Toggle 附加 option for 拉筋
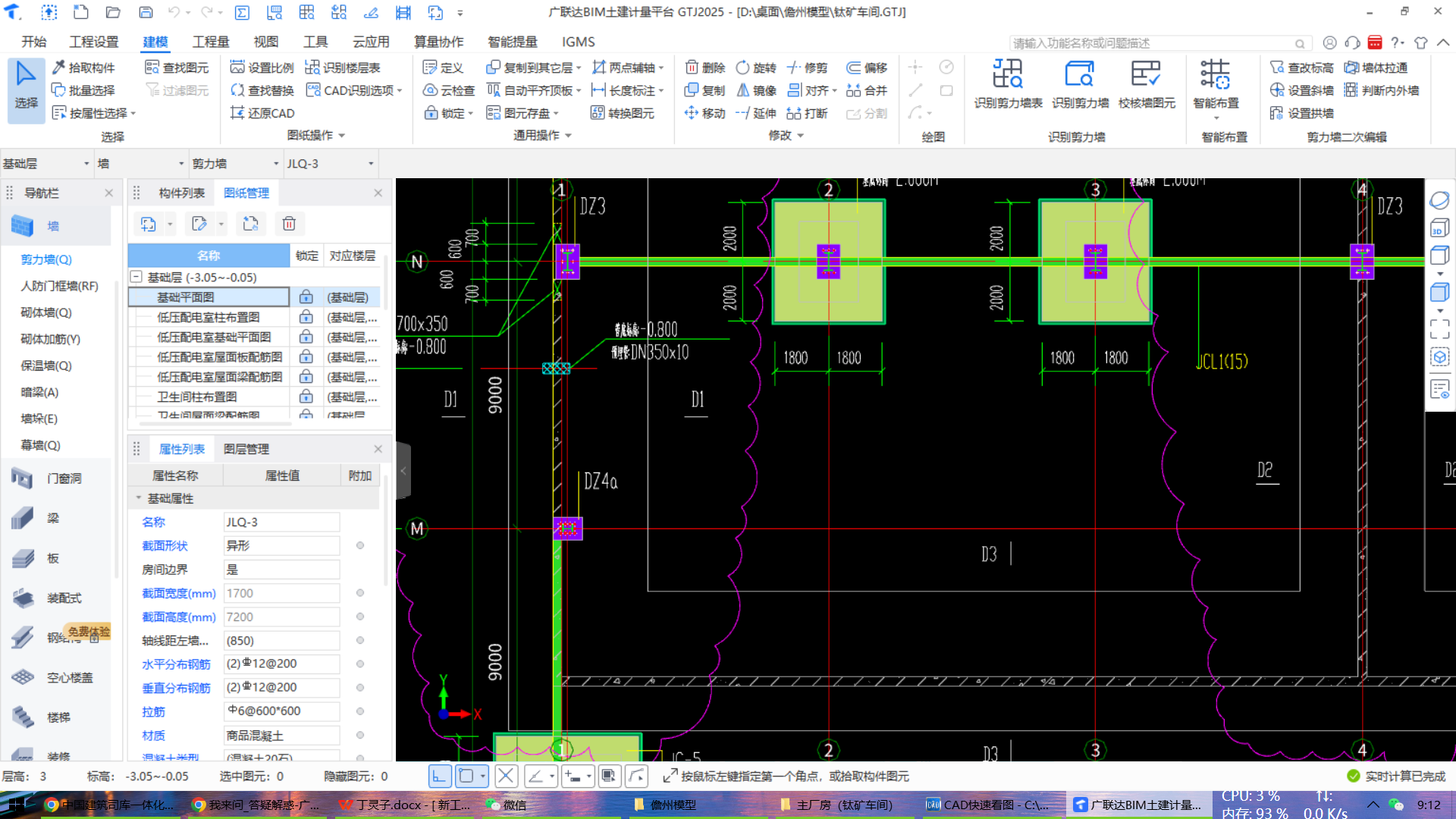 coord(360,711)
